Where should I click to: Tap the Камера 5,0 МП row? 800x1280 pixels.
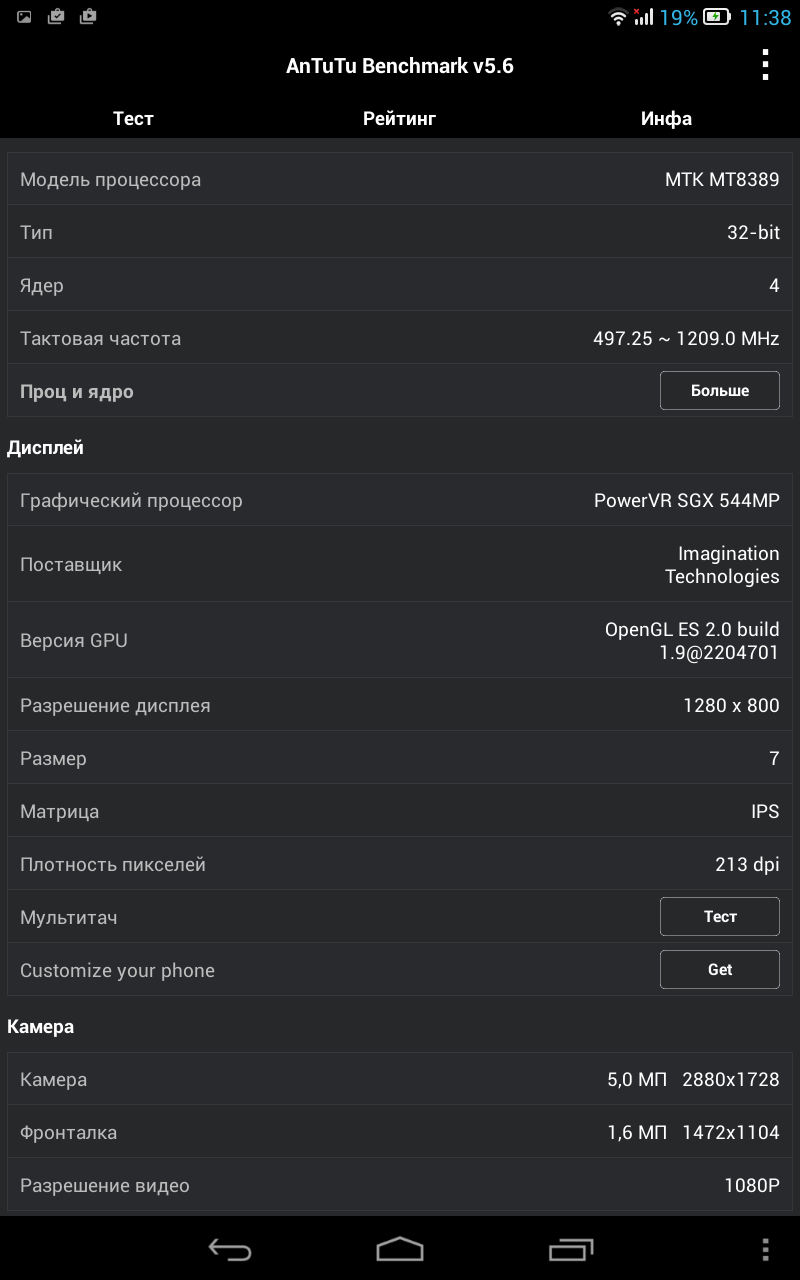tap(400, 1079)
